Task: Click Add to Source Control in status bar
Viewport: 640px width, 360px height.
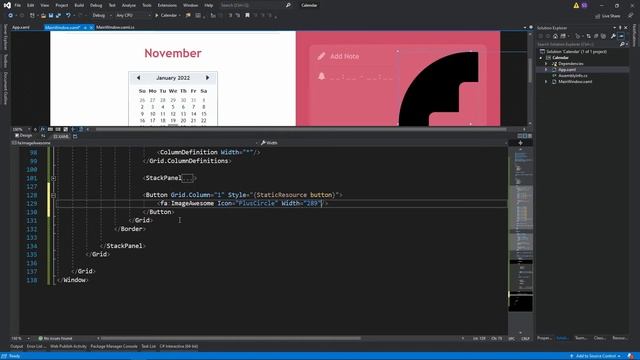Action: pyautogui.click(x=596, y=356)
